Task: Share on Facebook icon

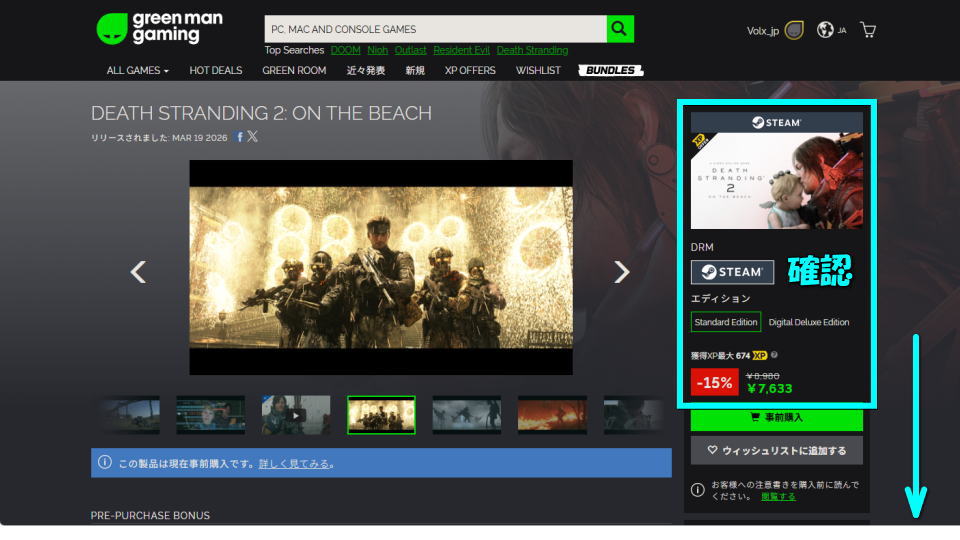Action: click(x=240, y=137)
